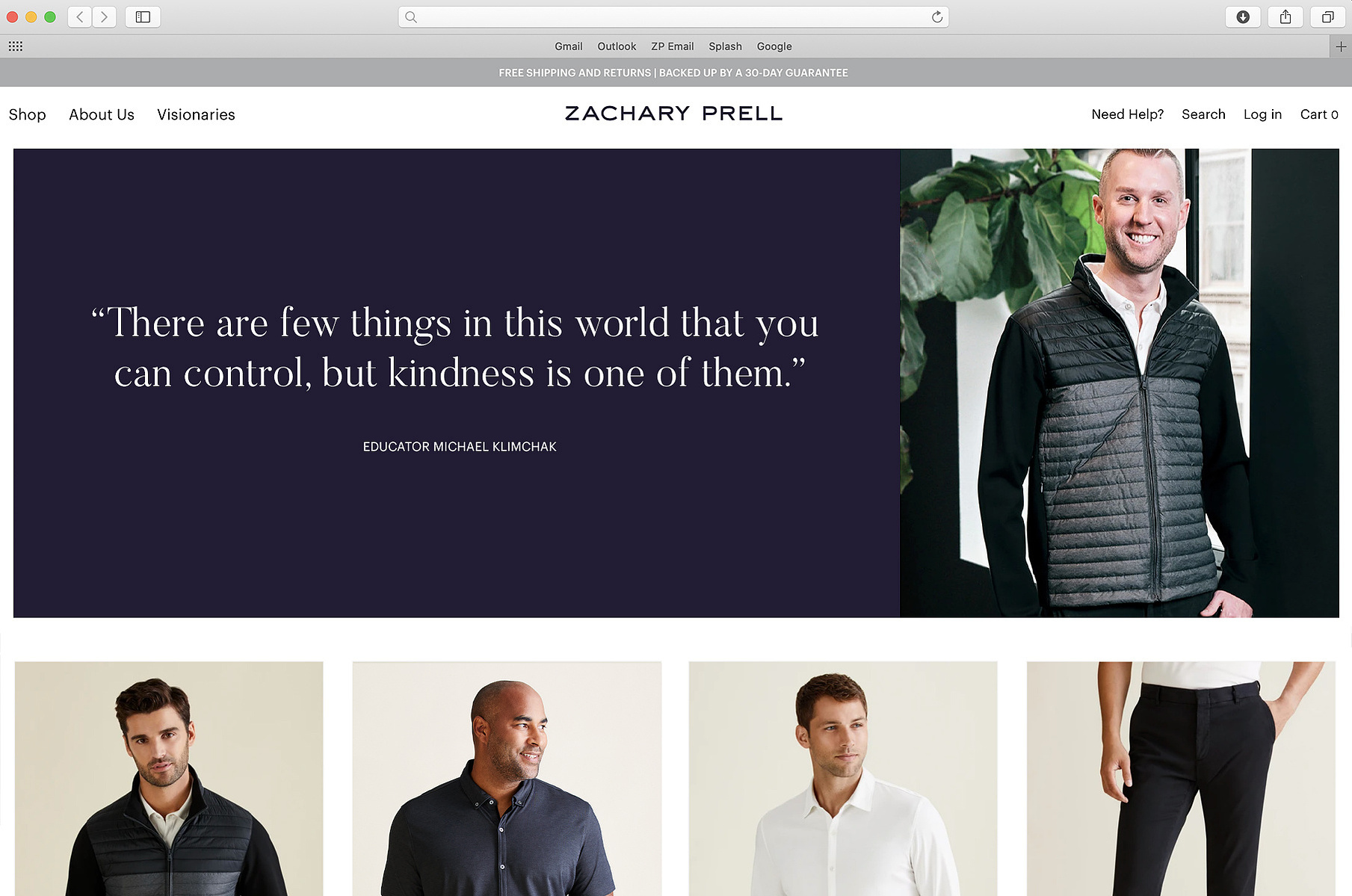Toggle the Safari sidebar icon

click(x=143, y=16)
